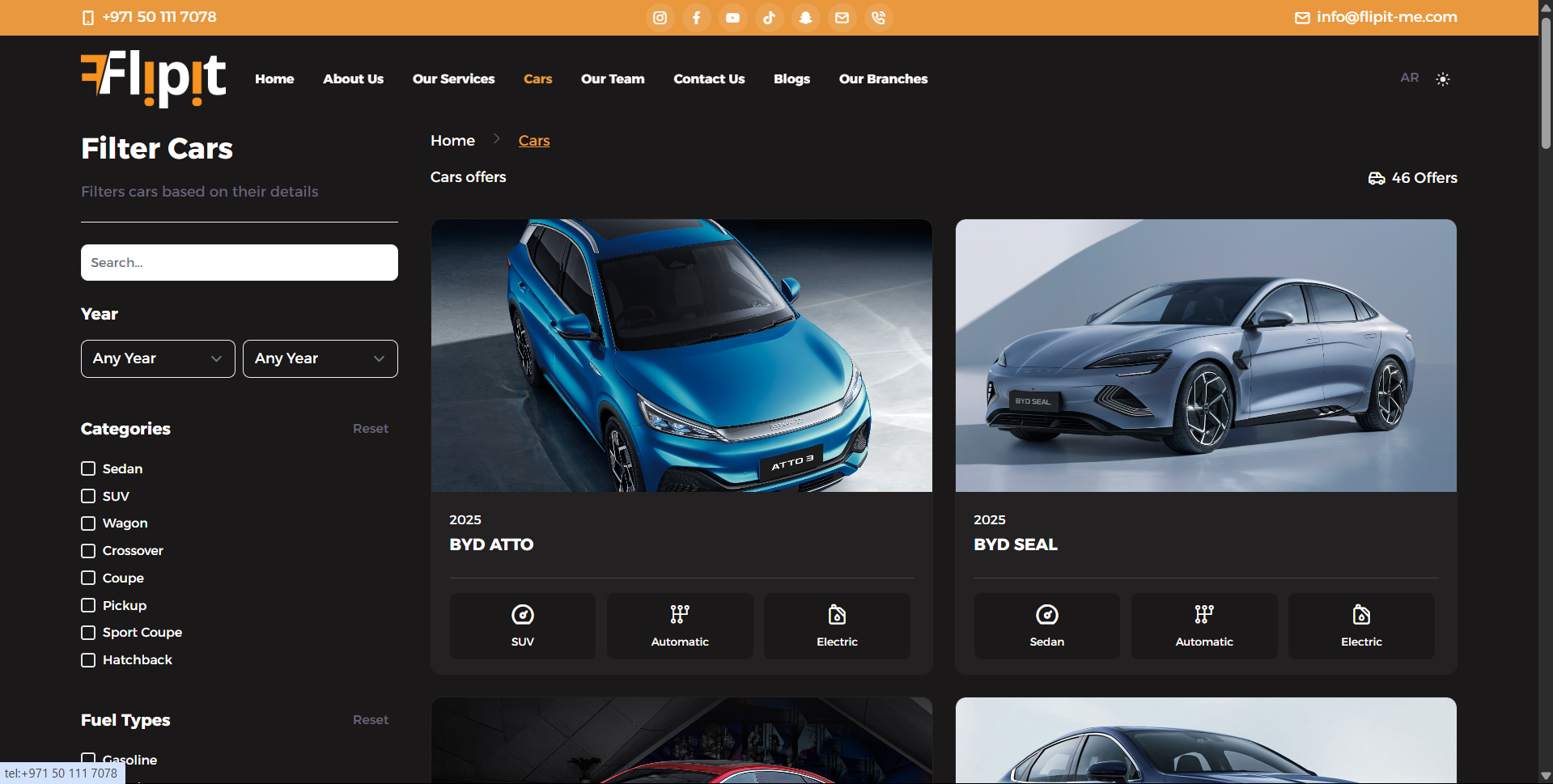Open the YouTube social icon
This screenshot has height=784, width=1553.
[732, 18]
